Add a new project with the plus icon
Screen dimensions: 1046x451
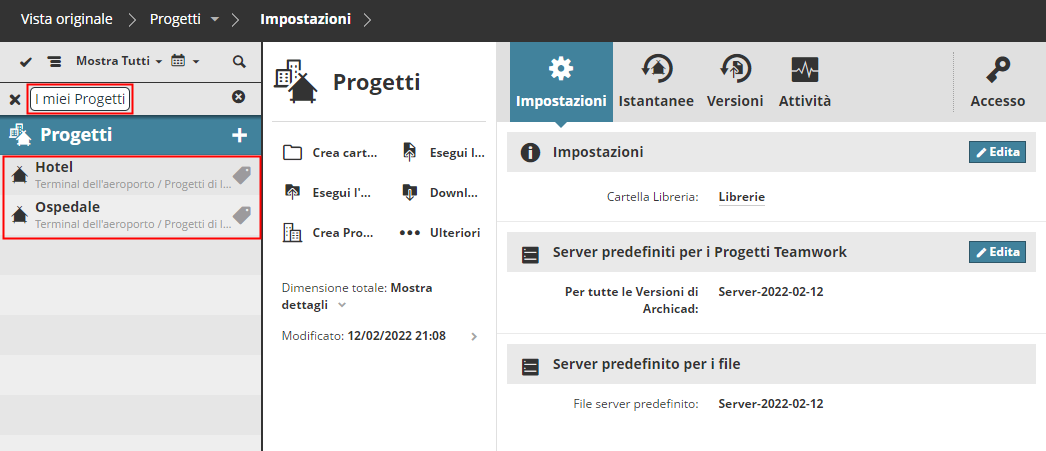click(x=239, y=135)
